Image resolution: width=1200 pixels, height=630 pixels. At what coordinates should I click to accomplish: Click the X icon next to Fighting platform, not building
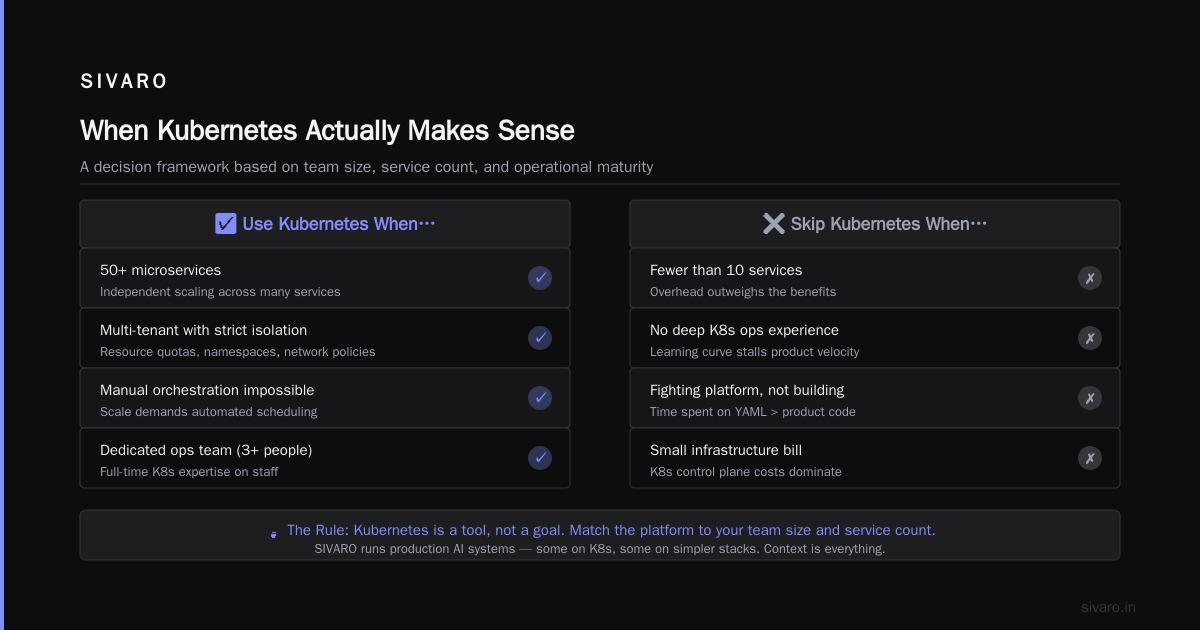[1090, 398]
